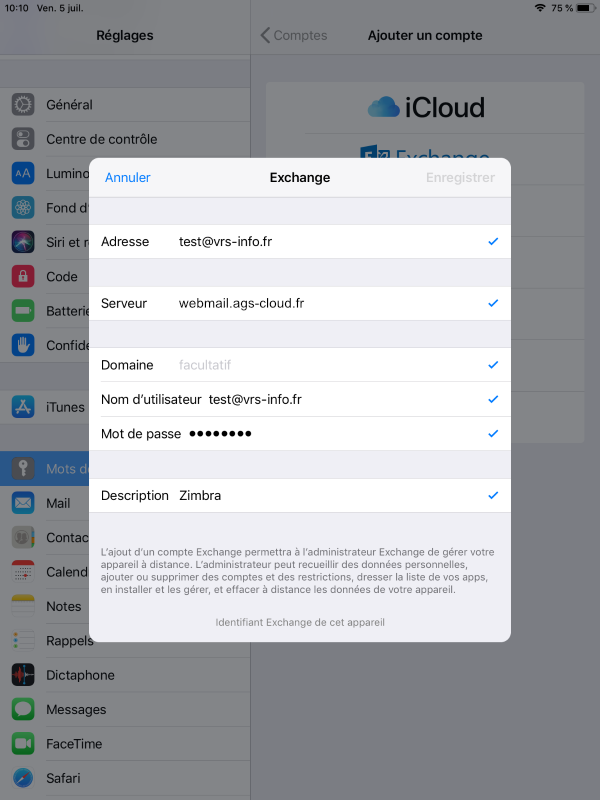Screen dimensions: 600x800
Task: Open Général in settings list
Action: 125,105
